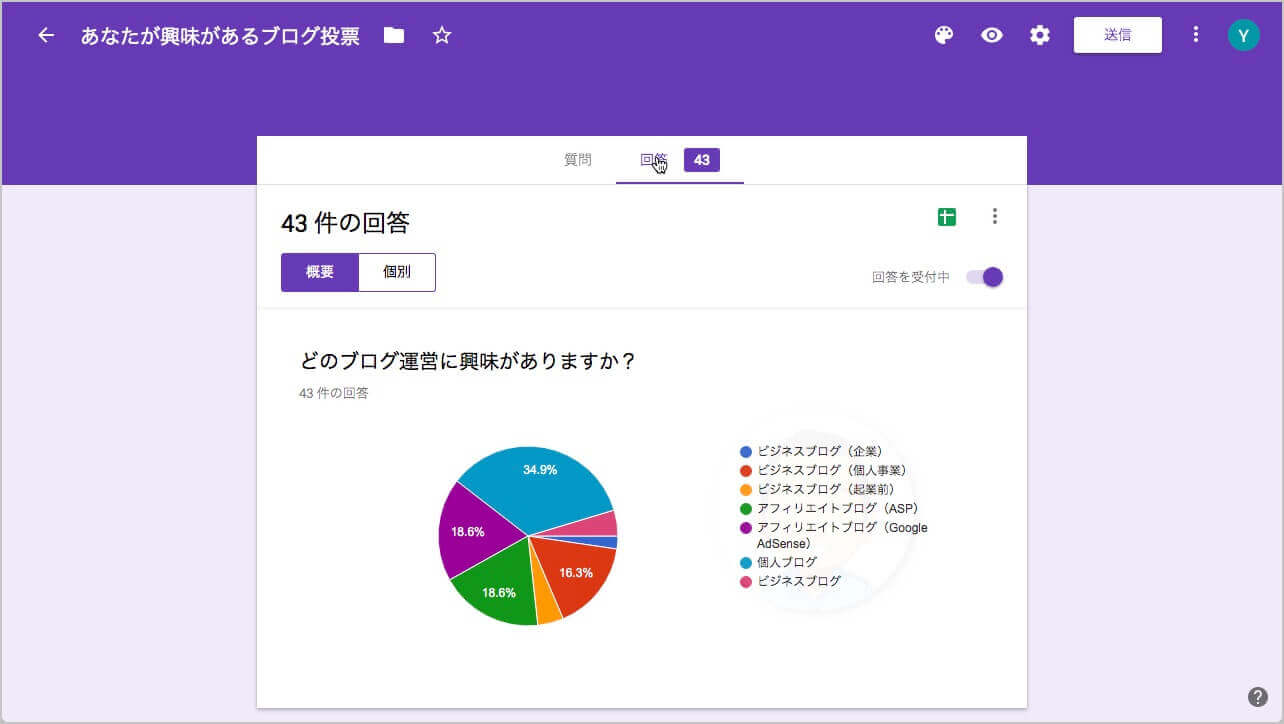Click legend entry ビジネスブログ（個人事業）

click(831, 471)
